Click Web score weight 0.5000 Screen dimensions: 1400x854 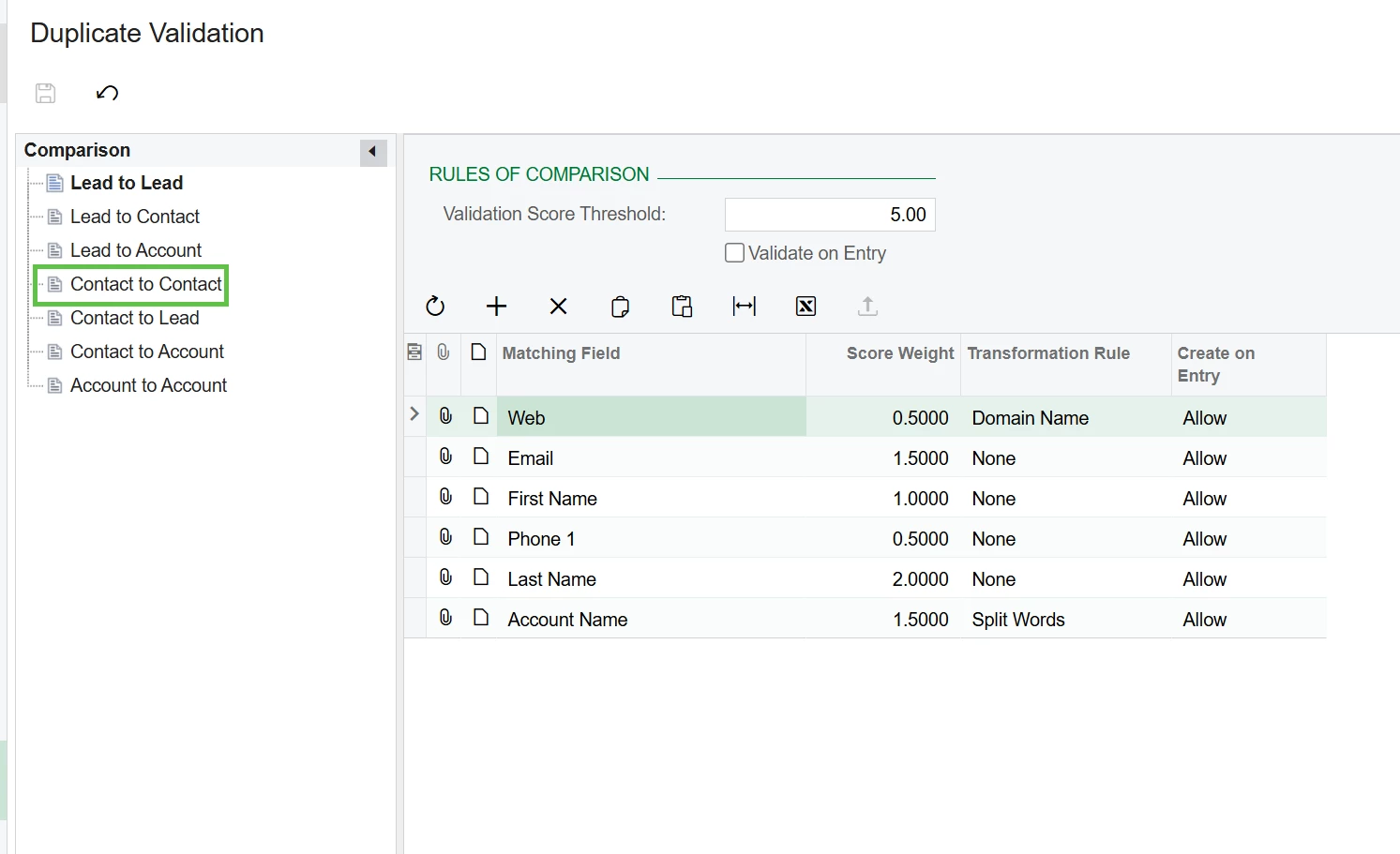[883, 417]
